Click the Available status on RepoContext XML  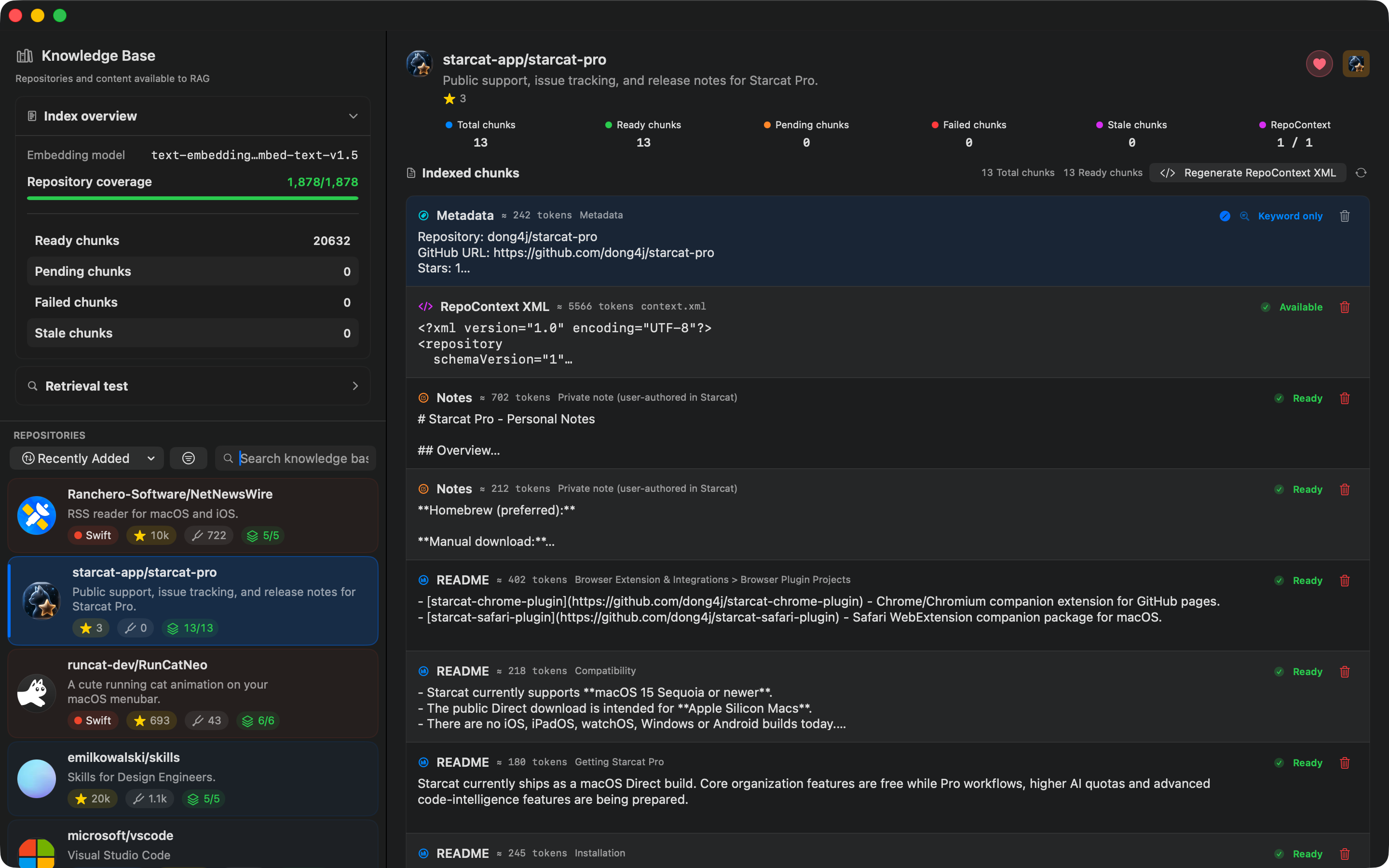click(x=1301, y=307)
